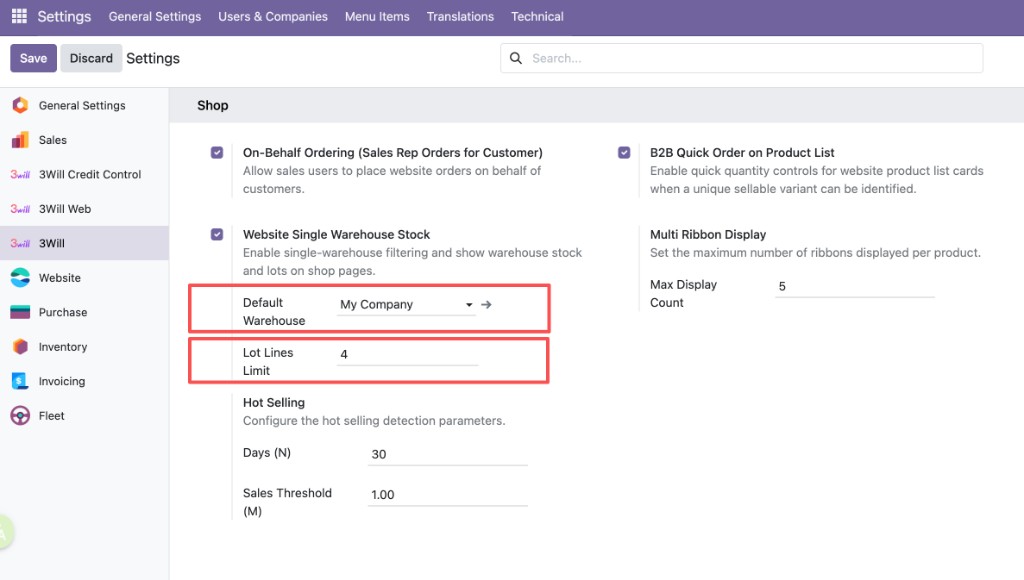Open Technical menu
The image size is (1024, 580).
pos(537,16)
